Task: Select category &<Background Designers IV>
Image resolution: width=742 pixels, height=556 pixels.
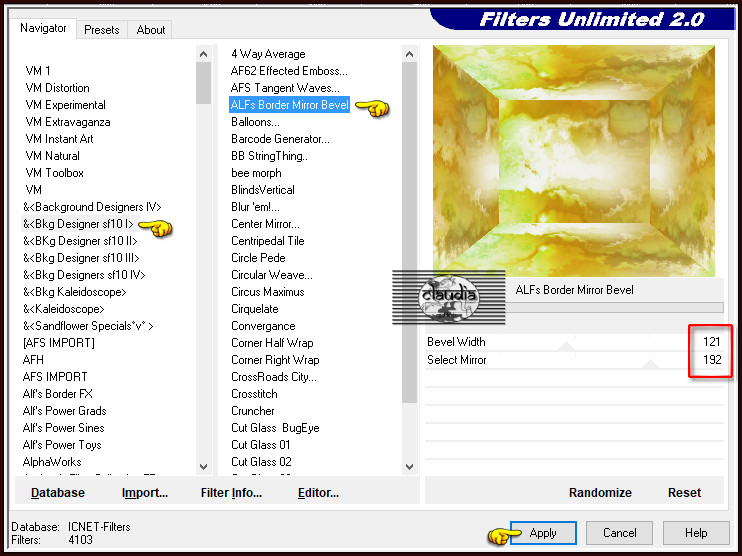Action: coord(92,207)
